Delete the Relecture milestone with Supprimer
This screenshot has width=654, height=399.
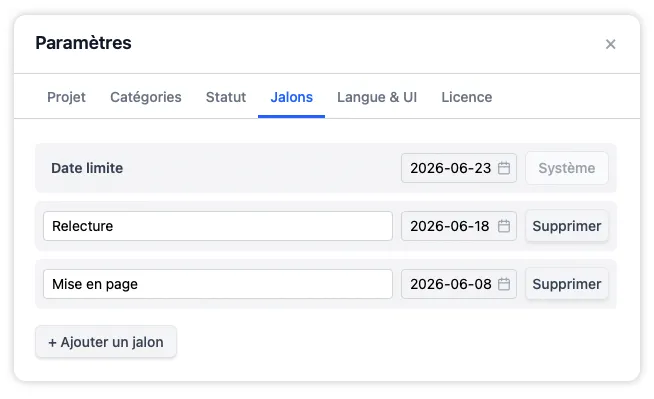[566, 226]
